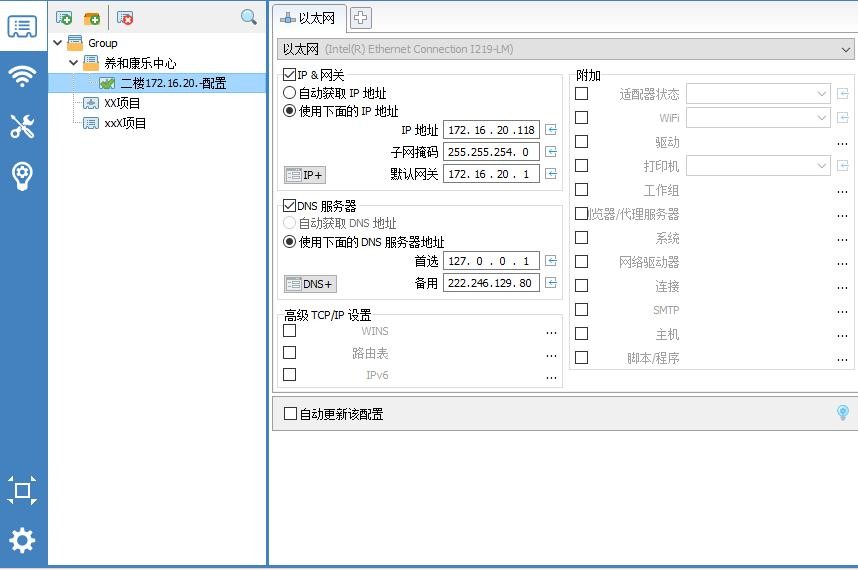The height and width of the screenshot is (570, 858).
Task: Open the tools wrench-screwdriver sidebar icon
Action: [22, 126]
